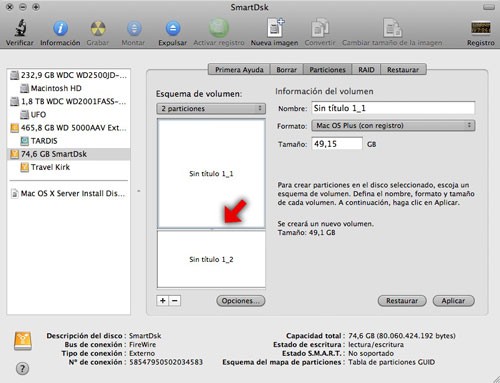Open the Información toolbar icon

[60, 28]
